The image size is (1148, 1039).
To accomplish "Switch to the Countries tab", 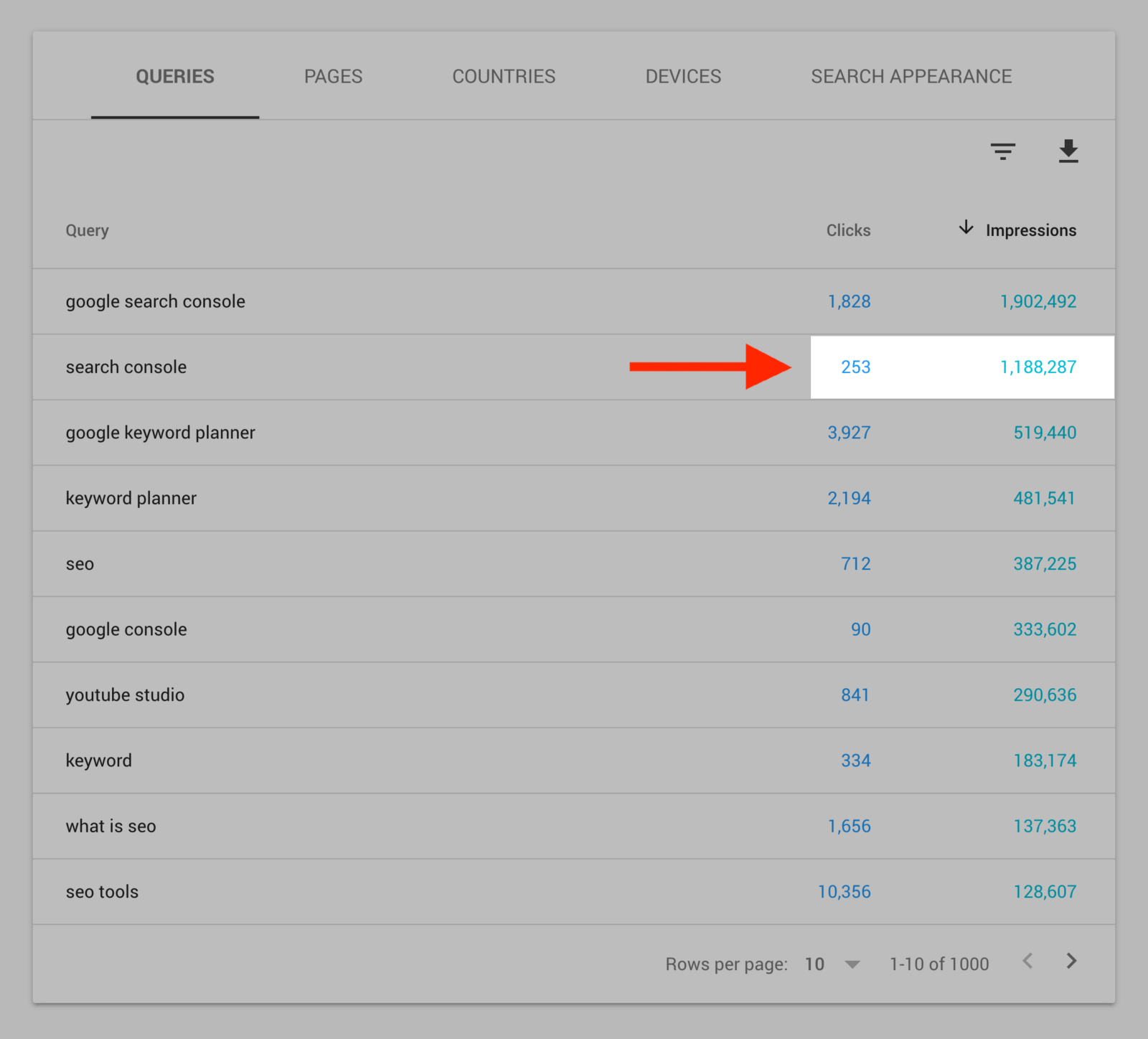I will tap(504, 77).
